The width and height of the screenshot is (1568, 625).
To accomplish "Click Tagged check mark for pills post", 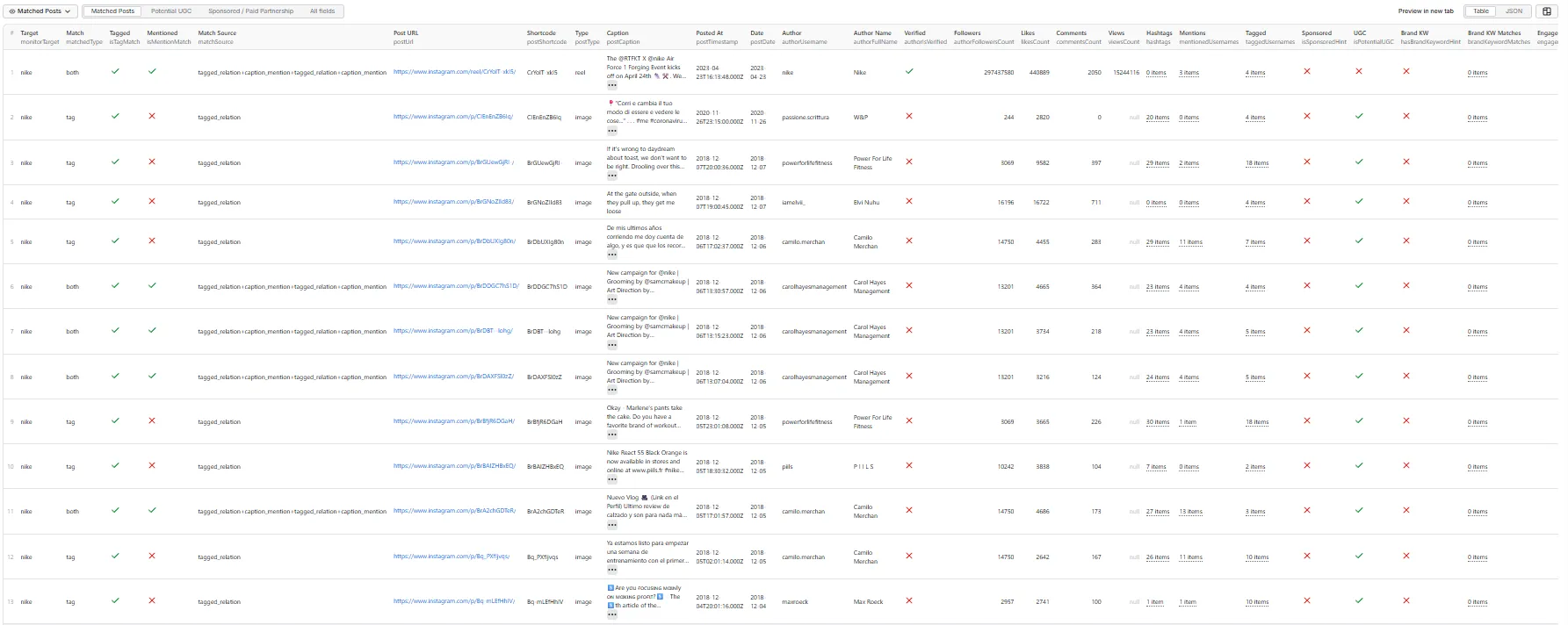I will tap(115, 465).
